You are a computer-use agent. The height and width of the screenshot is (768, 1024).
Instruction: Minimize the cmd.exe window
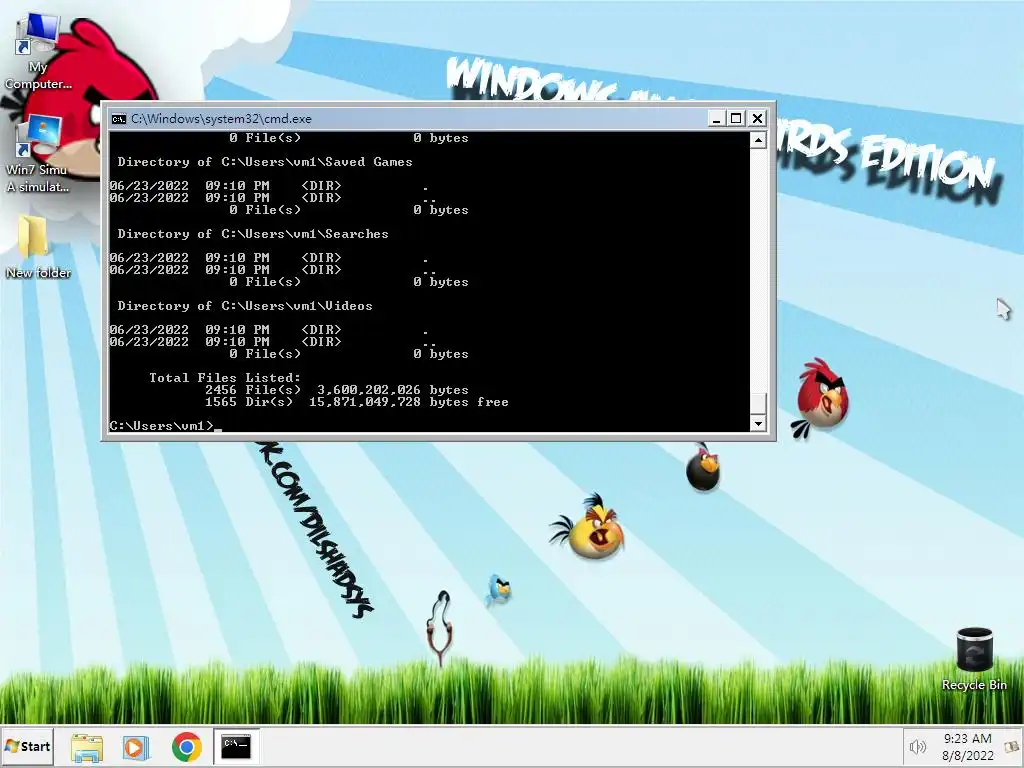pos(716,118)
